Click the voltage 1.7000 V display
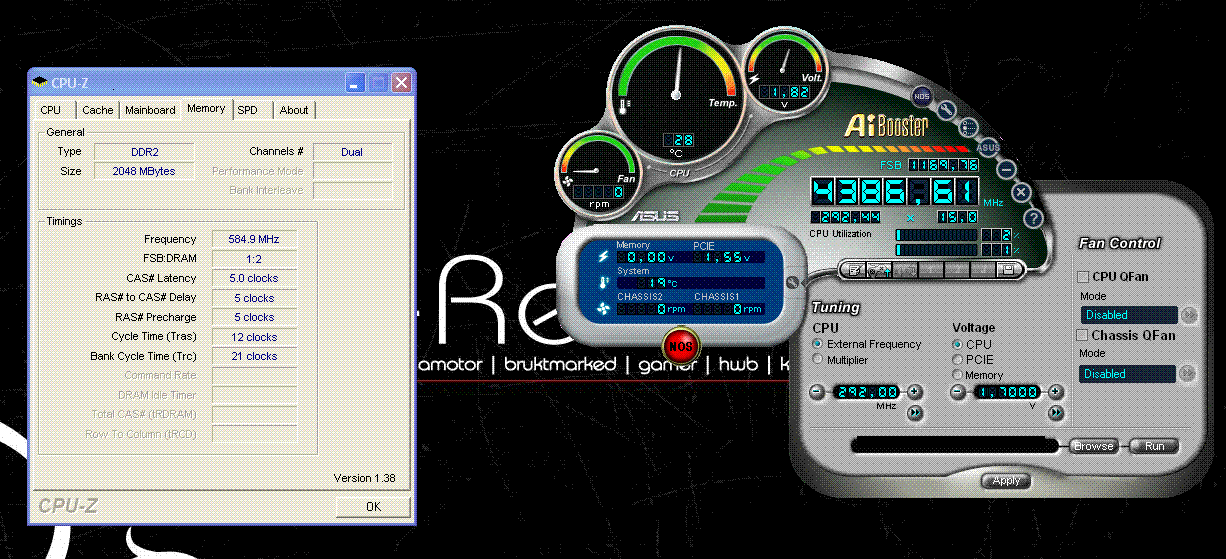Image resolution: width=1226 pixels, height=559 pixels. click(x=1005, y=392)
